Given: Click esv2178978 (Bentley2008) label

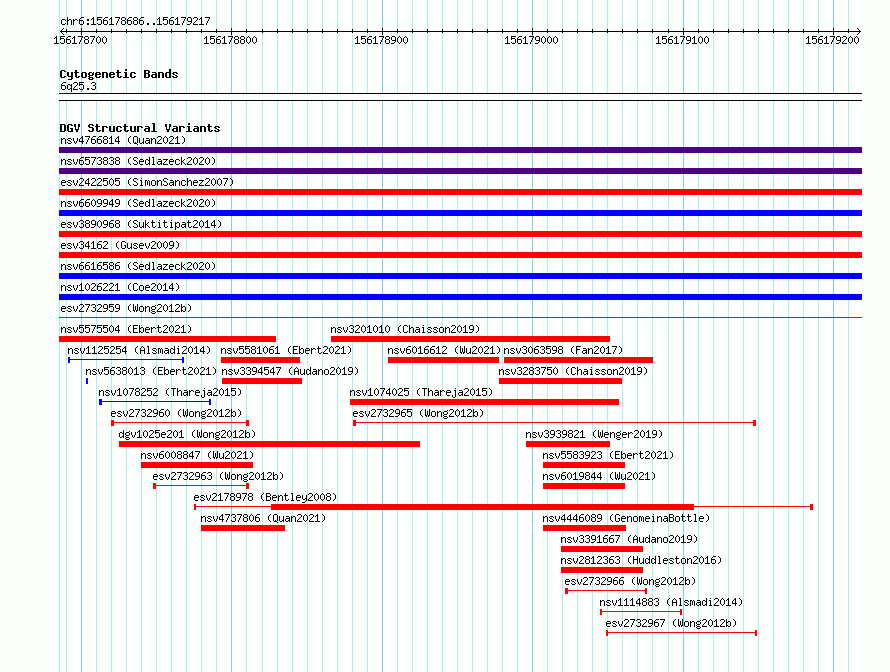Looking at the screenshot, I should pos(265,497).
